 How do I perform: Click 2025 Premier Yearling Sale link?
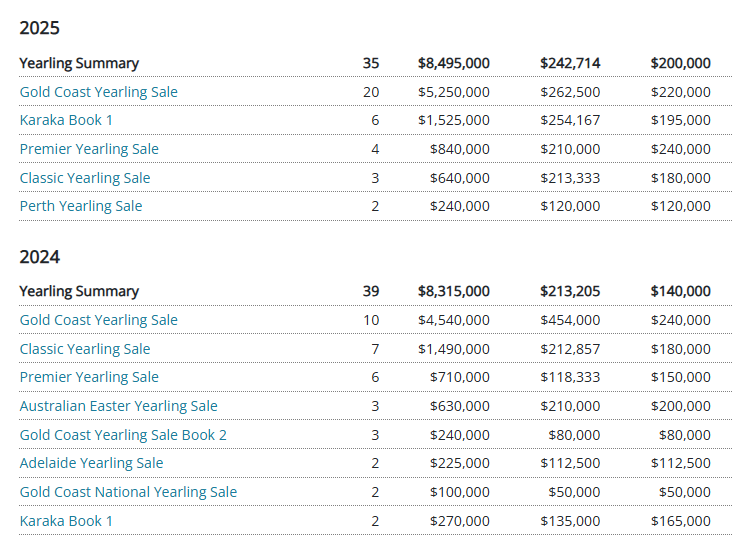coord(89,149)
